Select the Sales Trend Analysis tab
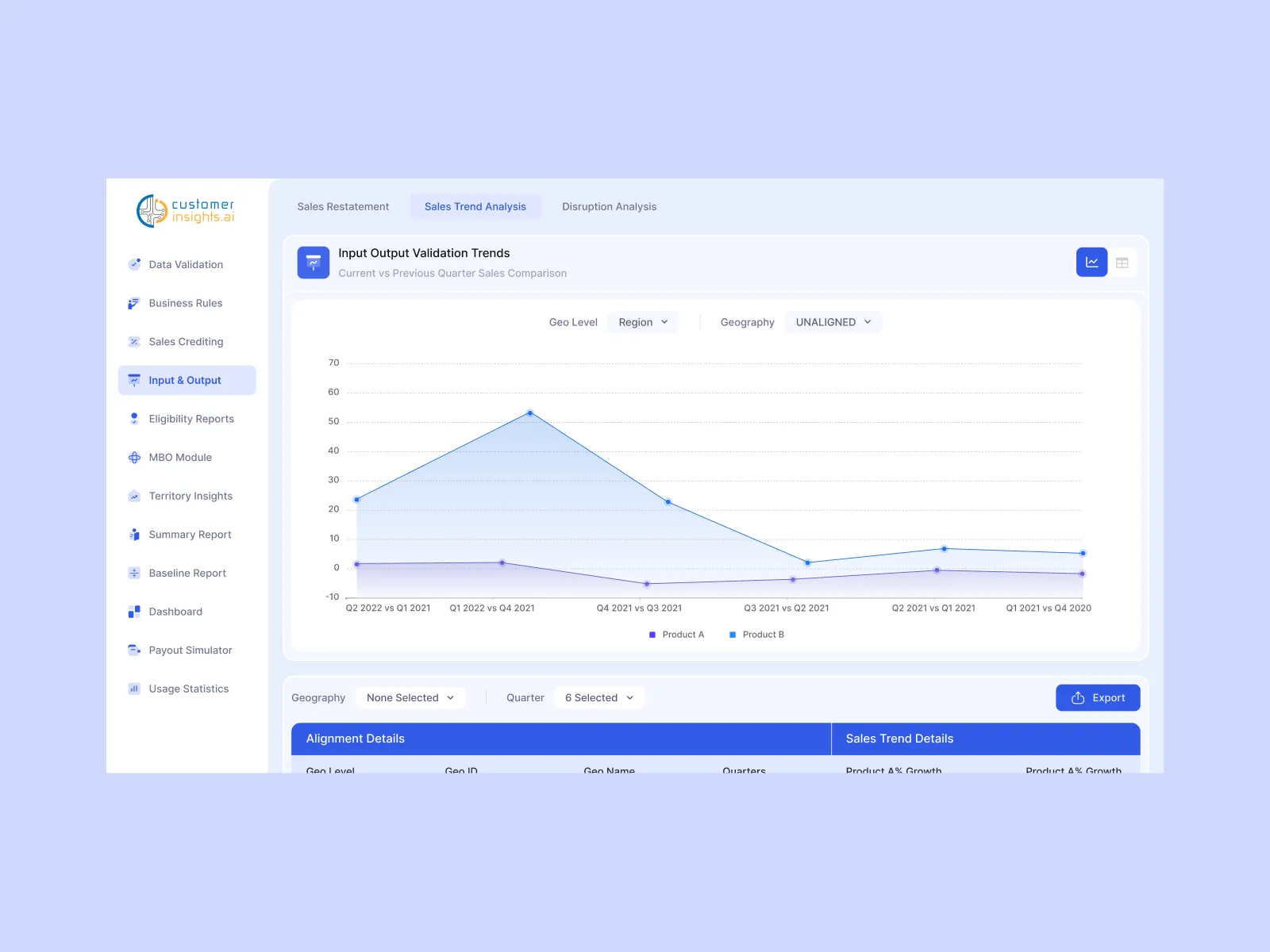 pyautogui.click(x=475, y=207)
